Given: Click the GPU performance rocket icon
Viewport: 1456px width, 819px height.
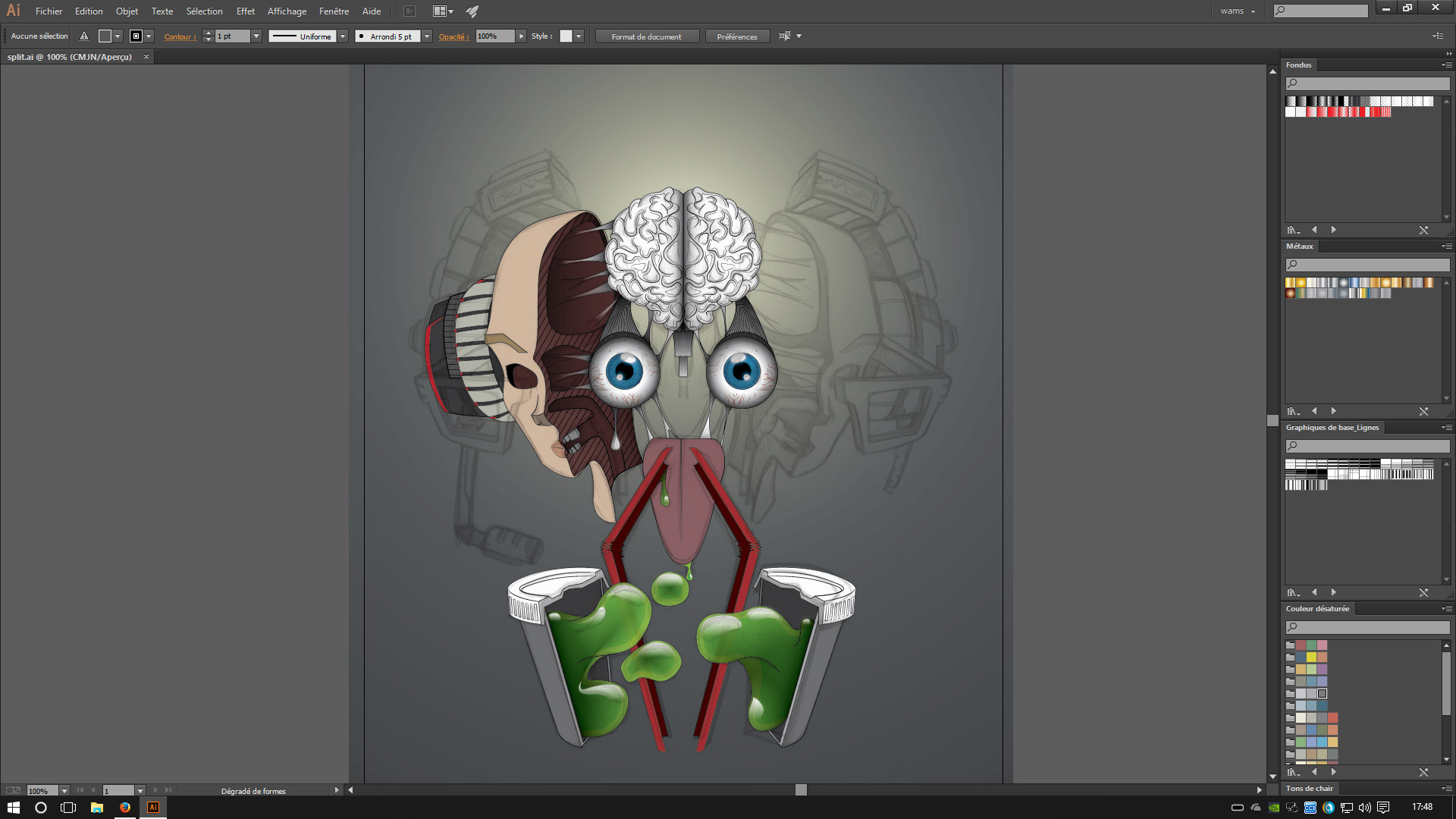Looking at the screenshot, I should (472, 11).
